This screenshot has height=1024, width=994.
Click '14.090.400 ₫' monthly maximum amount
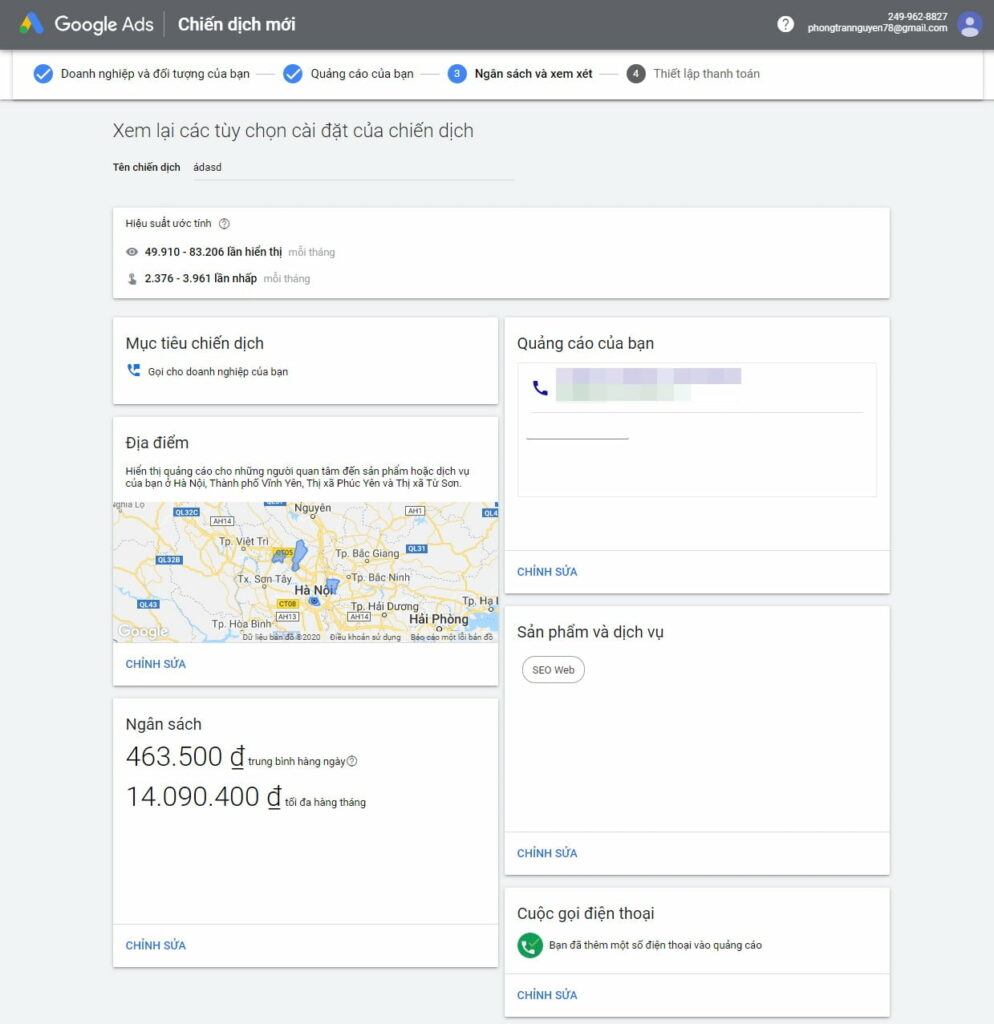click(203, 797)
